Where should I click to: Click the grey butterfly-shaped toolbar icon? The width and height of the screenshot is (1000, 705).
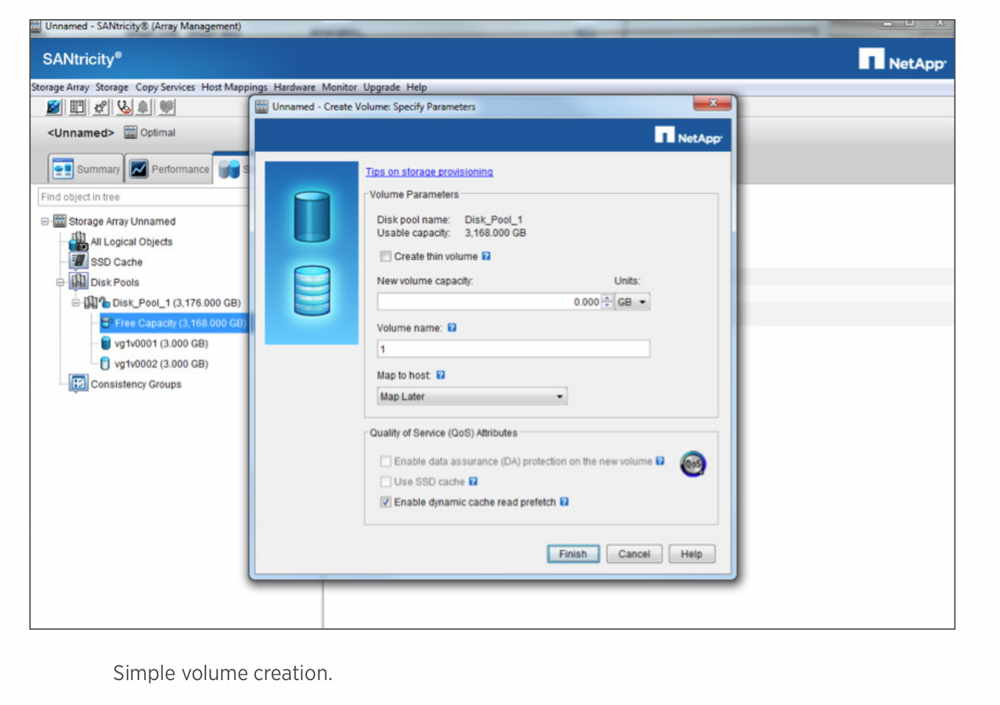click(x=166, y=107)
